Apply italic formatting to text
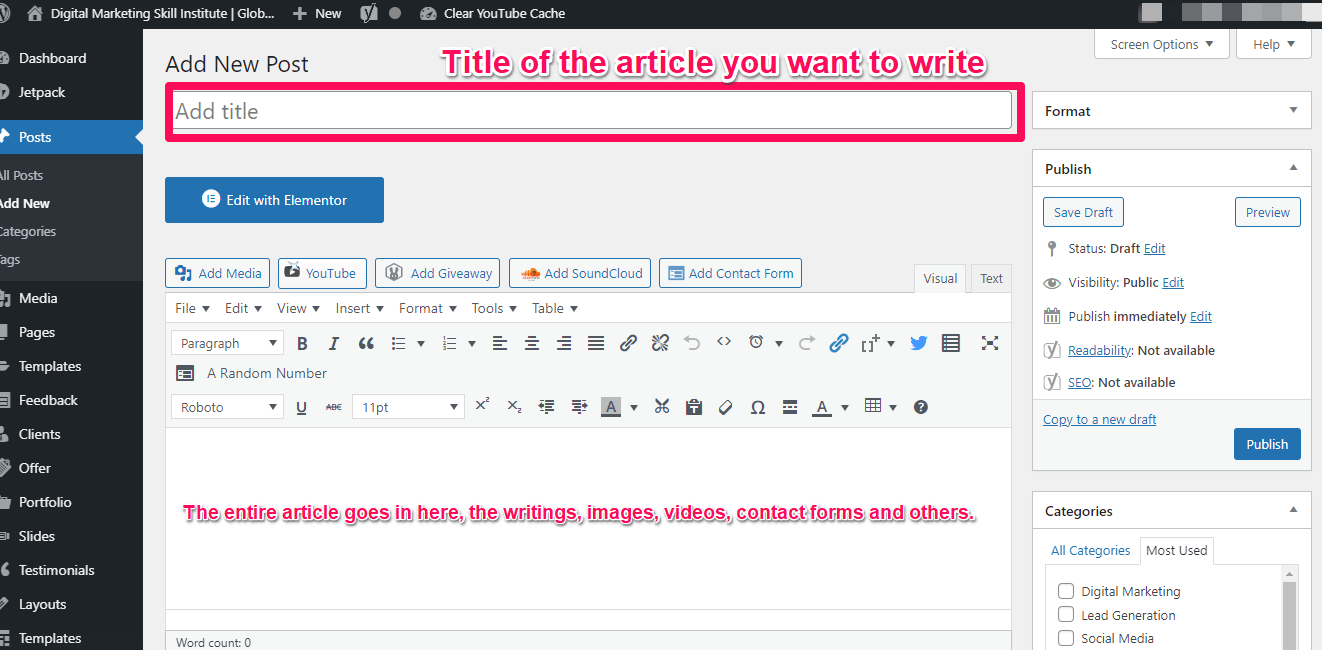The width and height of the screenshot is (1322, 650). [x=334, y=343]
